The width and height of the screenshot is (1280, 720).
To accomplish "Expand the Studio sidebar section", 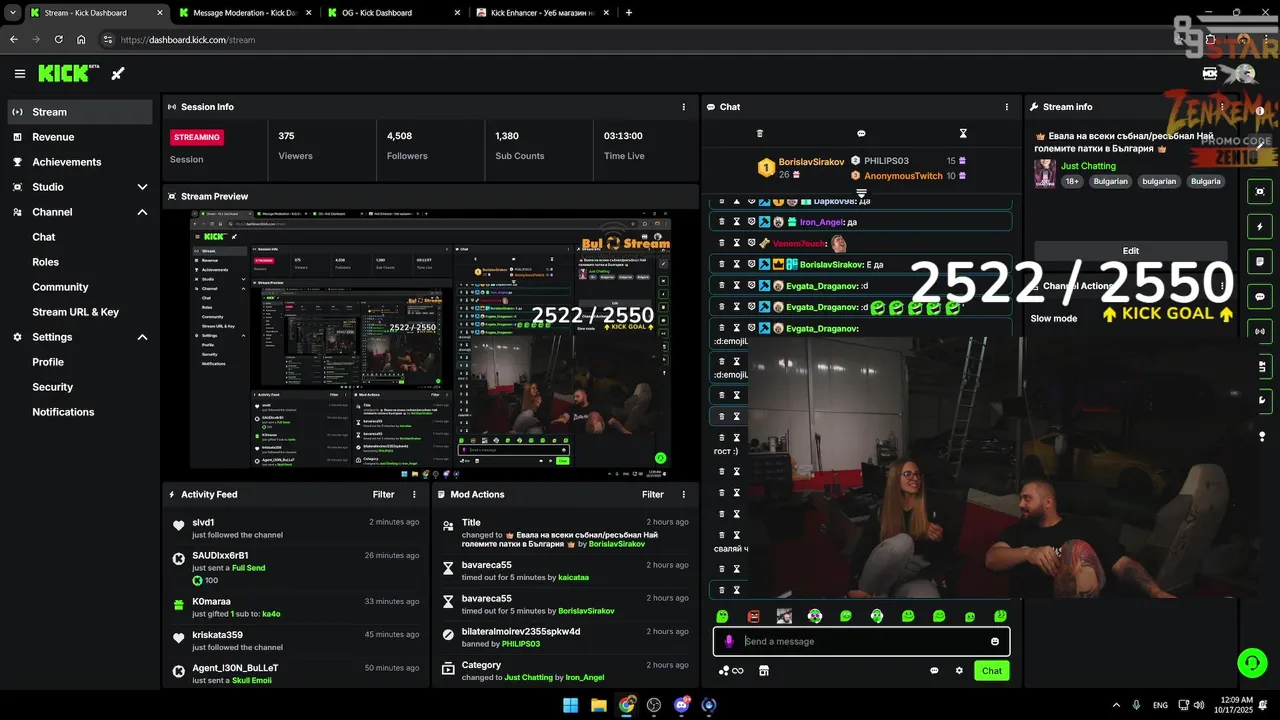I will pyautogui.click(x=142, y=187).
